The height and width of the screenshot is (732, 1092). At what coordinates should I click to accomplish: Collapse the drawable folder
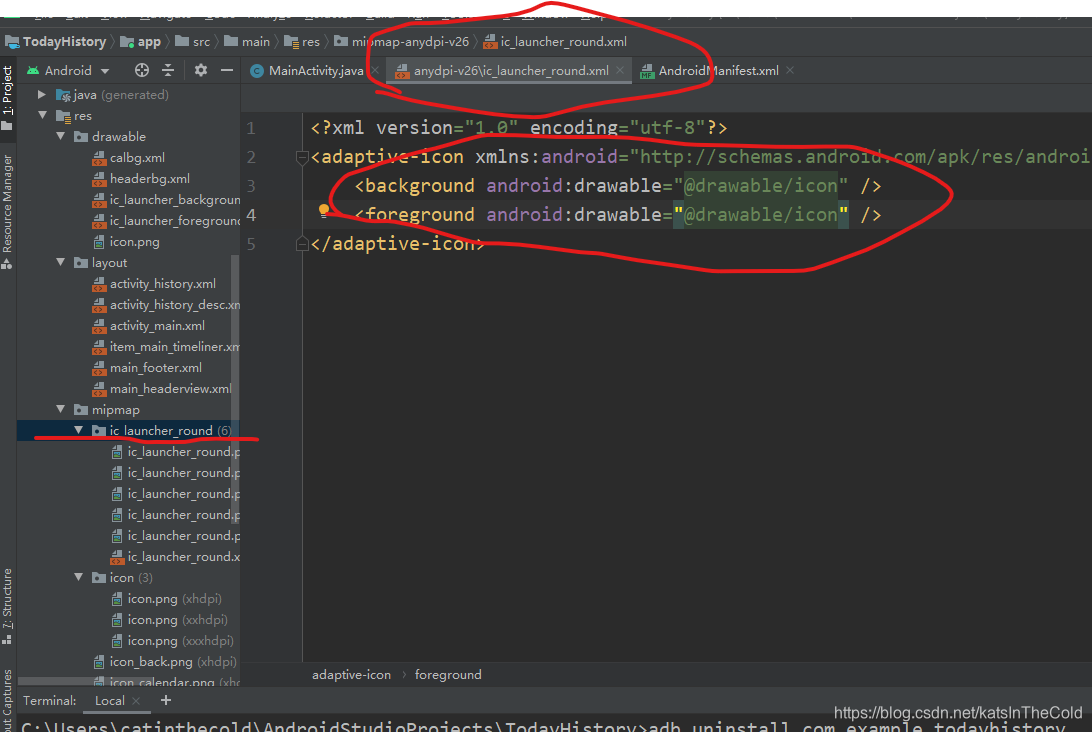[61, 136]
